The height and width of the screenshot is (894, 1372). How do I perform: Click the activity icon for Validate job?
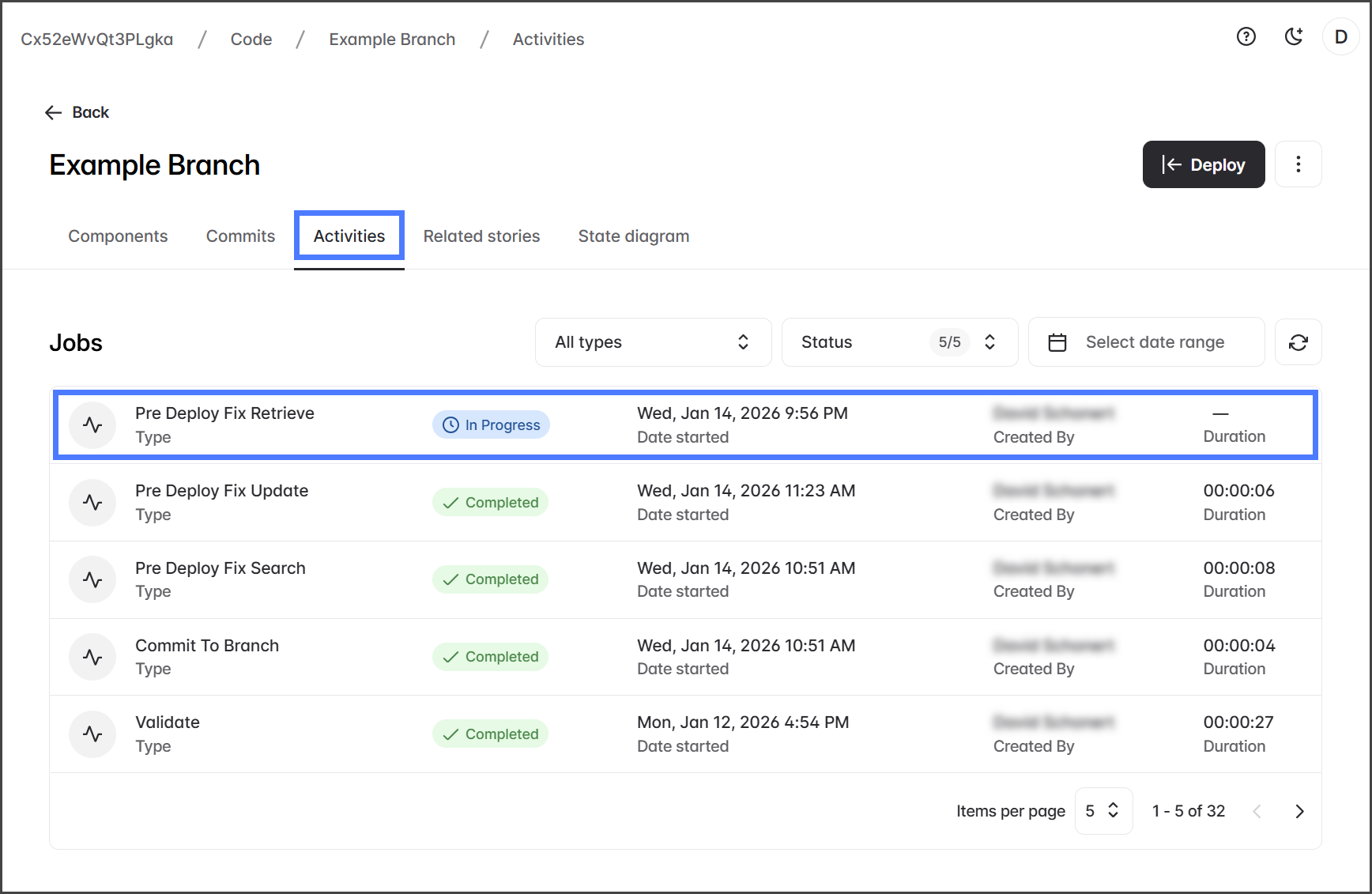(x=92, y=734)
